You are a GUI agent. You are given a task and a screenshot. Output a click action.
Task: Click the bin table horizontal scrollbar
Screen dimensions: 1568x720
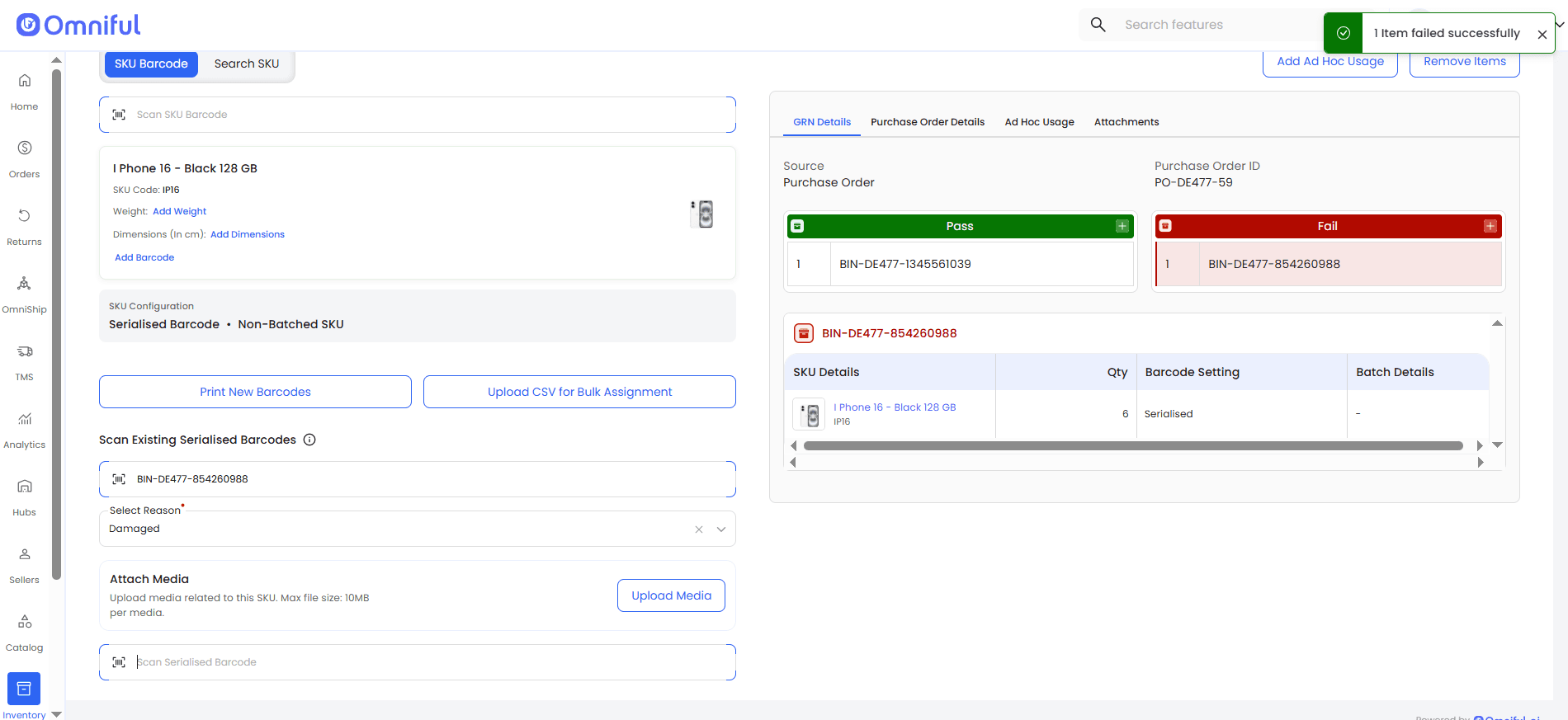(1133, 445)
